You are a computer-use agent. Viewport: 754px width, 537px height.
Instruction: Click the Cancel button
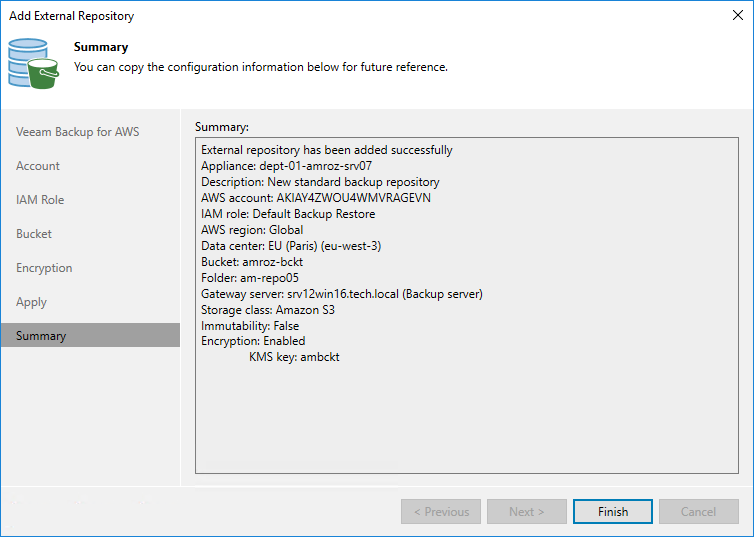point(698,512)
